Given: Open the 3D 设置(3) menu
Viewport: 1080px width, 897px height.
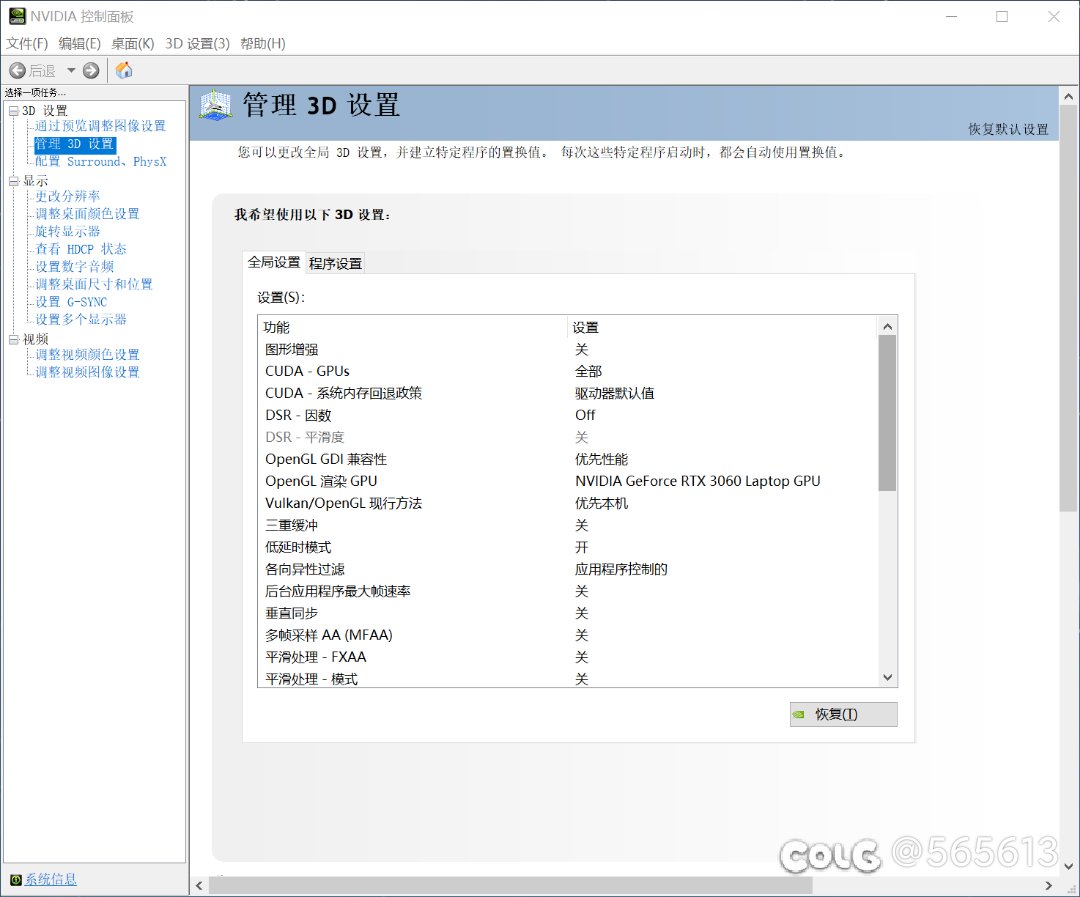Looking at the screenshot, I should [197, 43].
